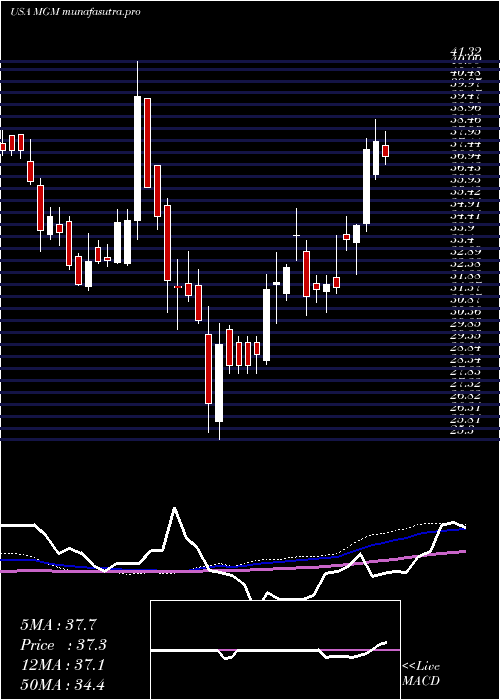Viewport: 500px width, 700px height.
Task: Click the 39.47 price axis label
Action: click(465, 95)
